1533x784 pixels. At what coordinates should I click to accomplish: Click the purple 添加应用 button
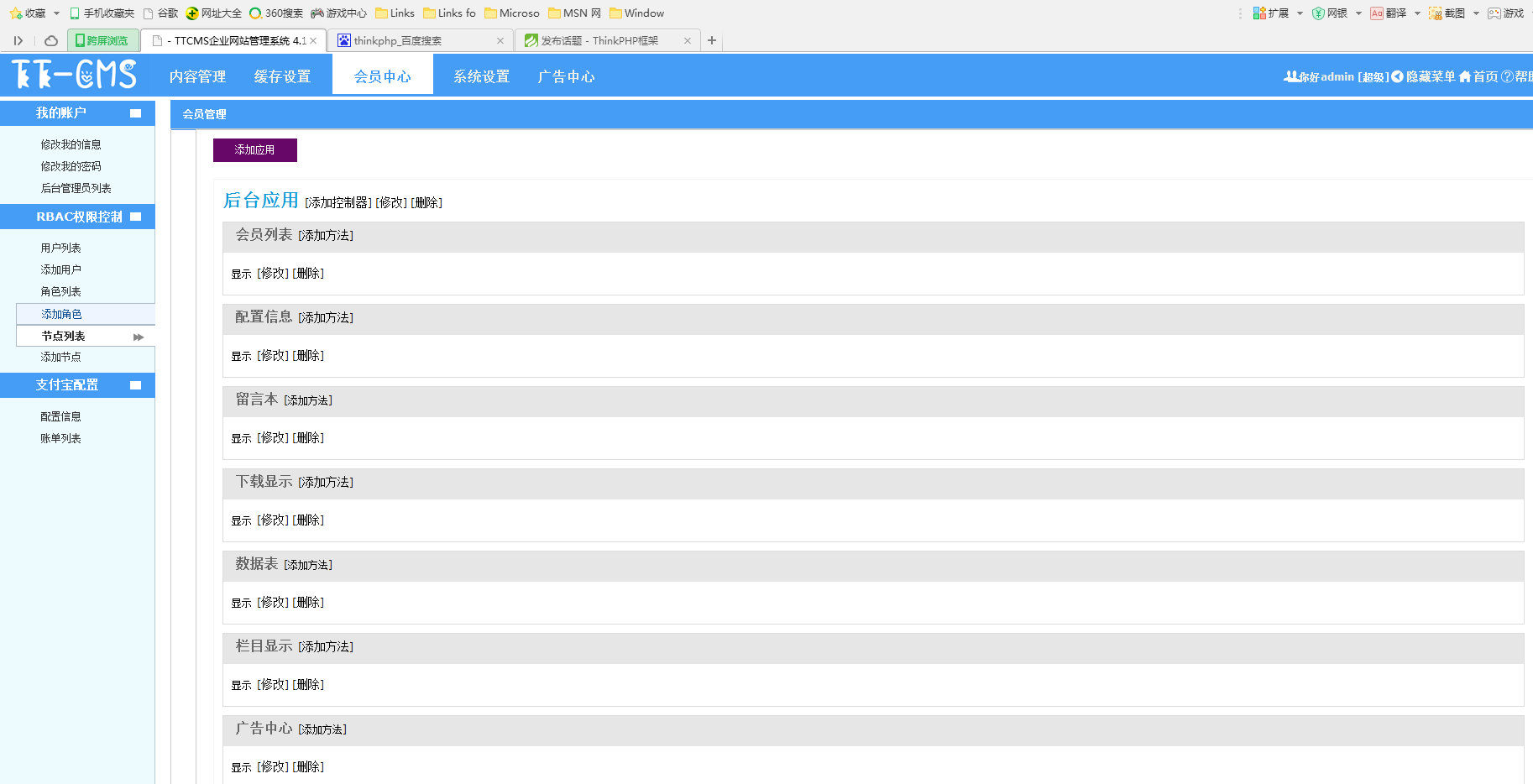point(254,150)
